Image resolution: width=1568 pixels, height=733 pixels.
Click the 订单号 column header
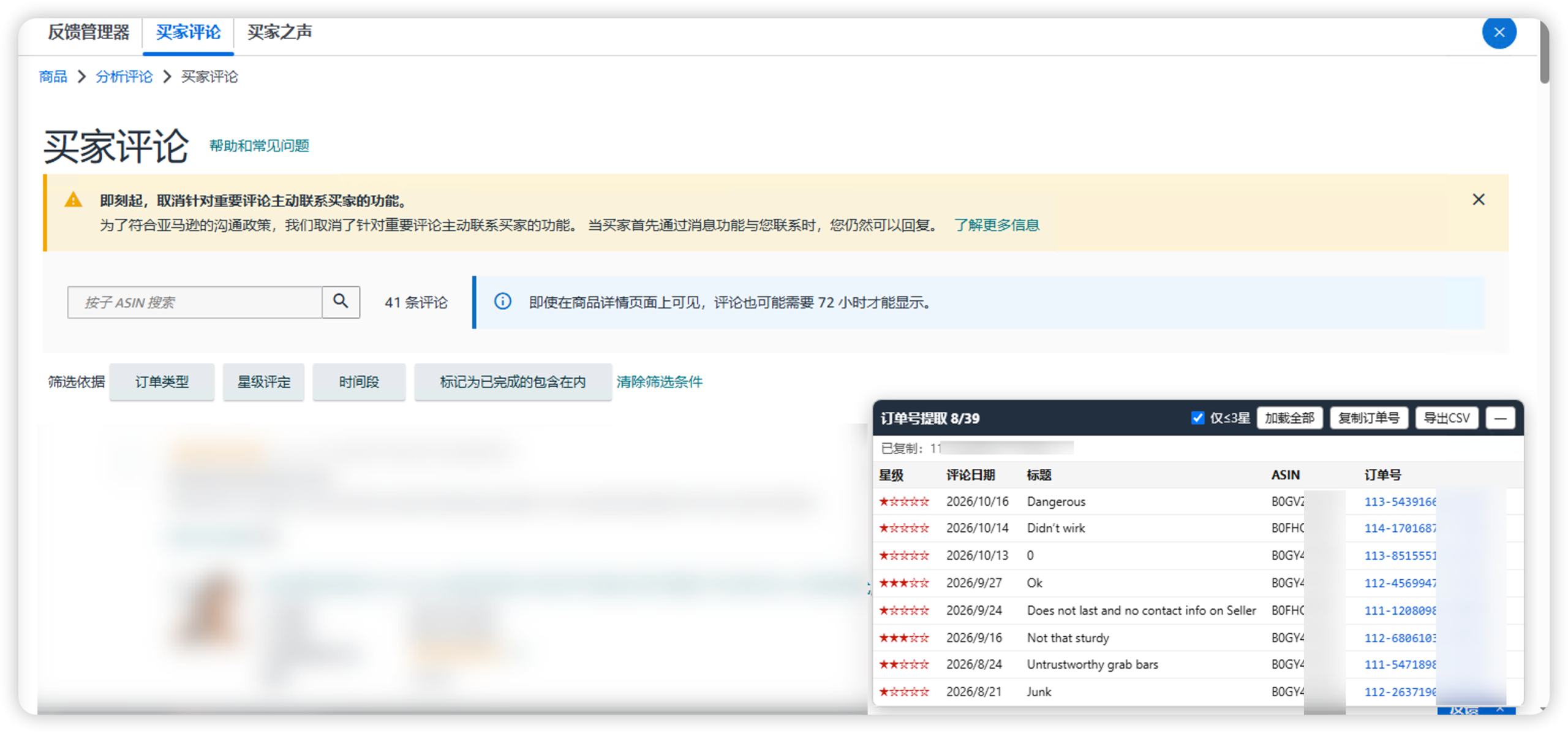[x=1382, y=475]
